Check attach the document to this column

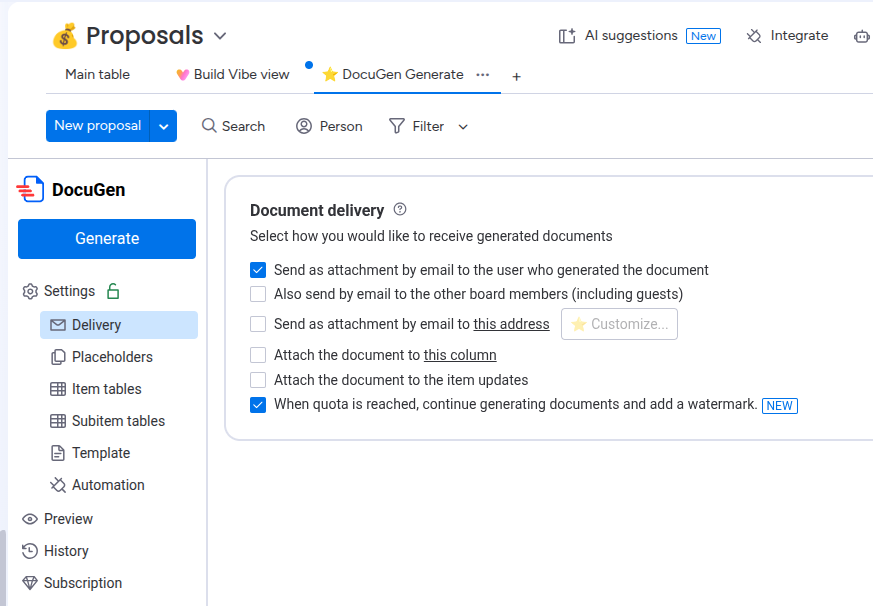point(258,355)
